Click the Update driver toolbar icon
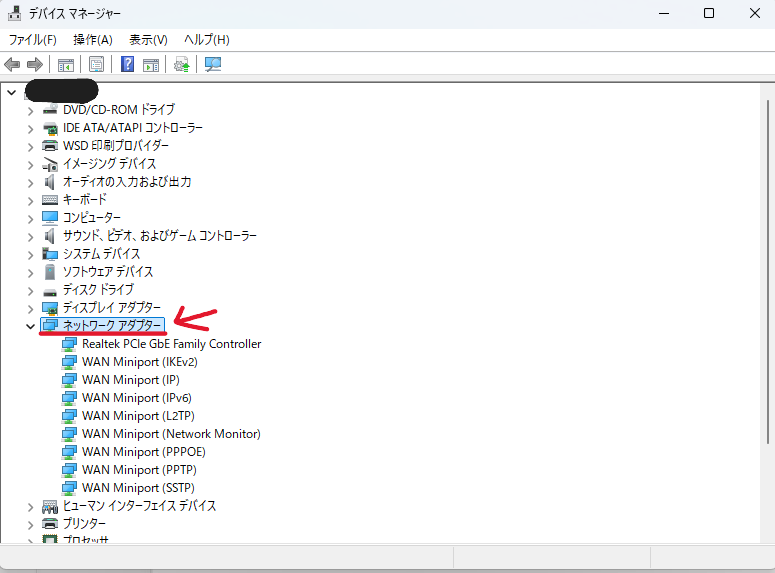 point(181,65)
